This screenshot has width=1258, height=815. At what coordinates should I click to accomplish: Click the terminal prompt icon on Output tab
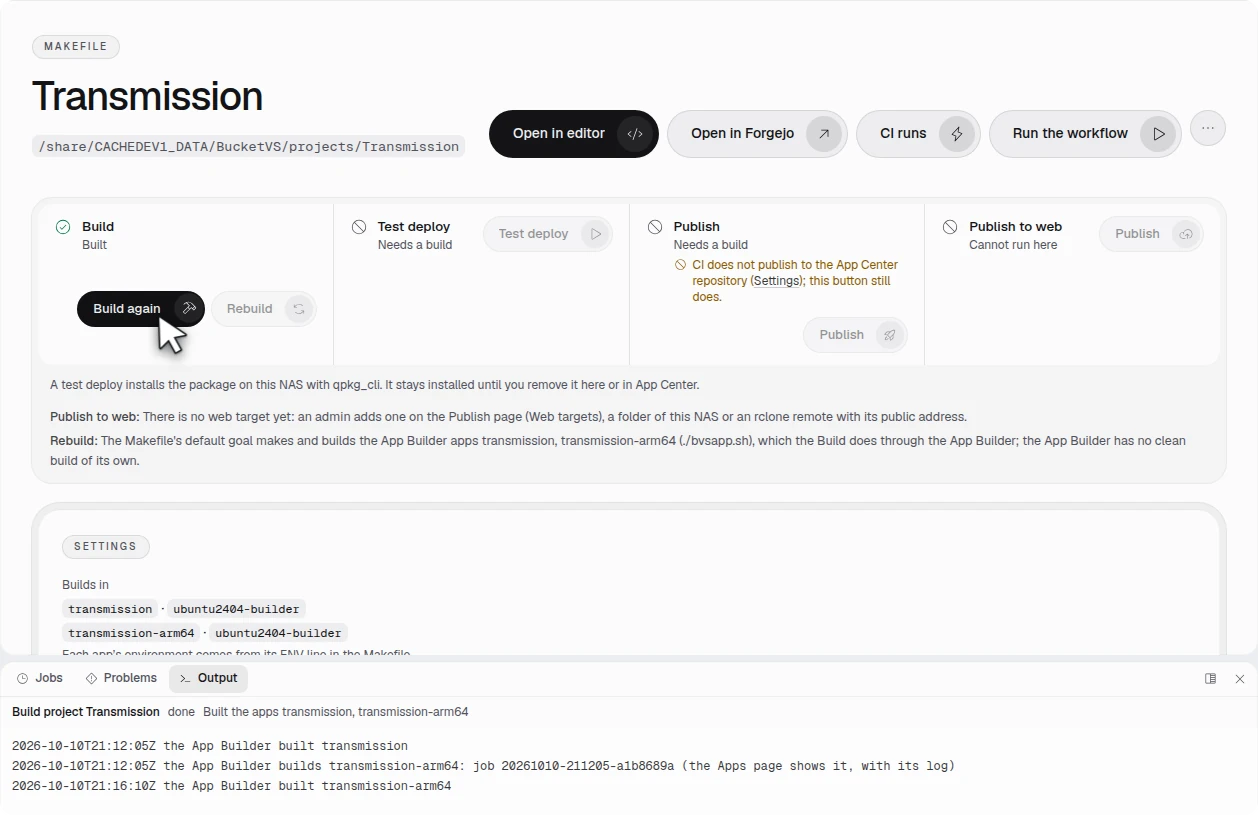[185, 678]
